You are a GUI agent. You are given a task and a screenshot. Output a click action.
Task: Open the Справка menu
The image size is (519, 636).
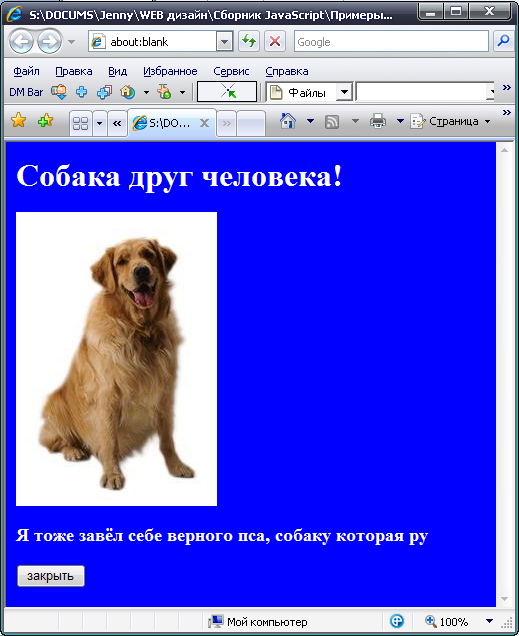coord(287,71)
